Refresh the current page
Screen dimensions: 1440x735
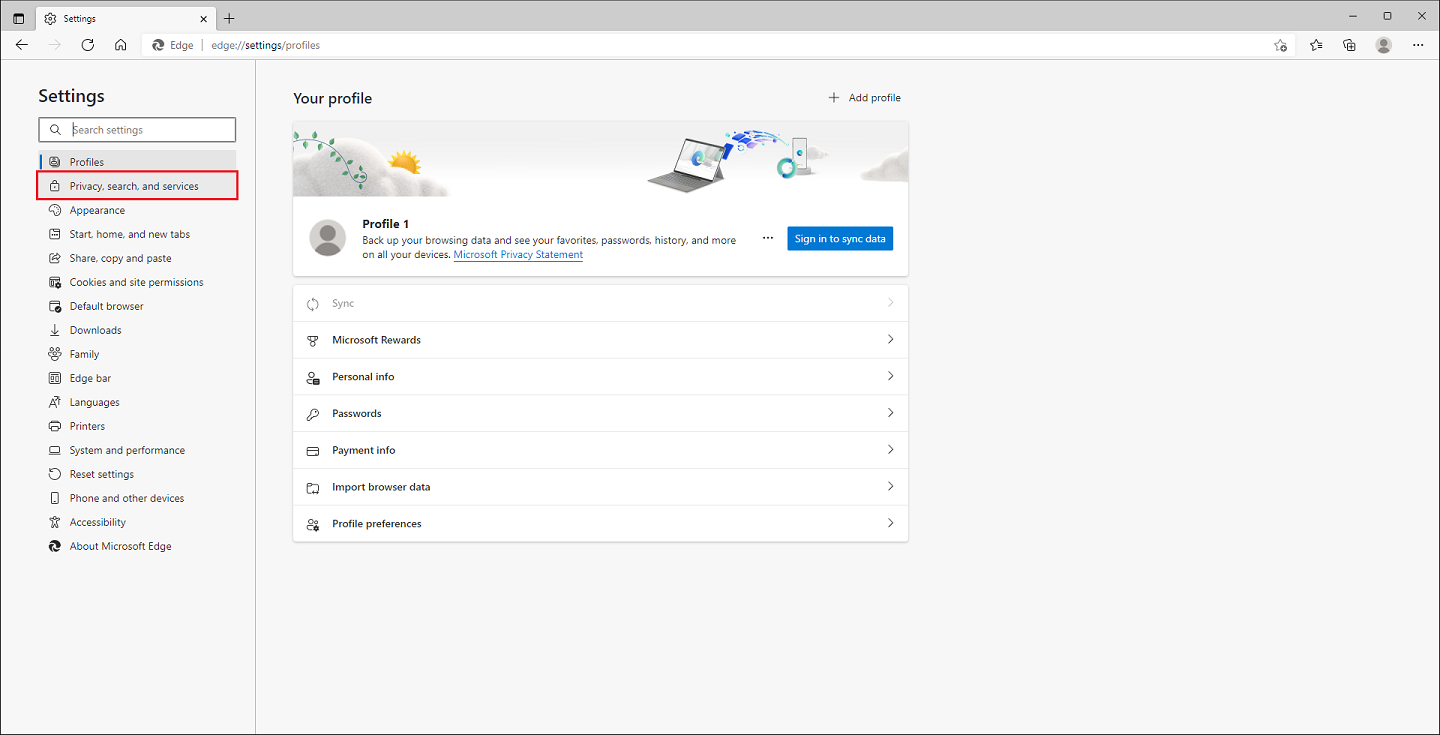[88, 45]
